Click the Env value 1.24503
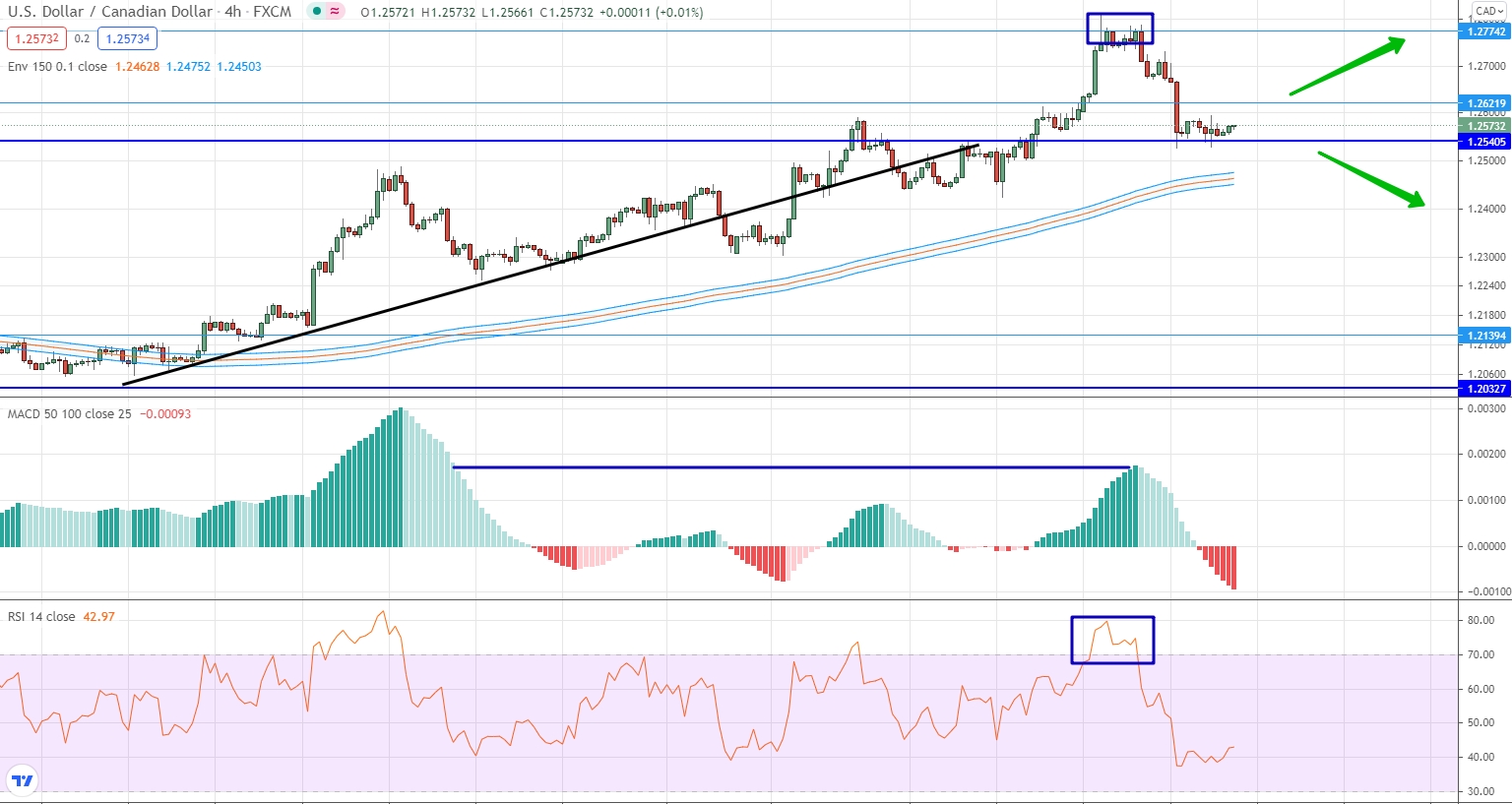This screenshot has height=804, width=1512. [x=239, y=67]
